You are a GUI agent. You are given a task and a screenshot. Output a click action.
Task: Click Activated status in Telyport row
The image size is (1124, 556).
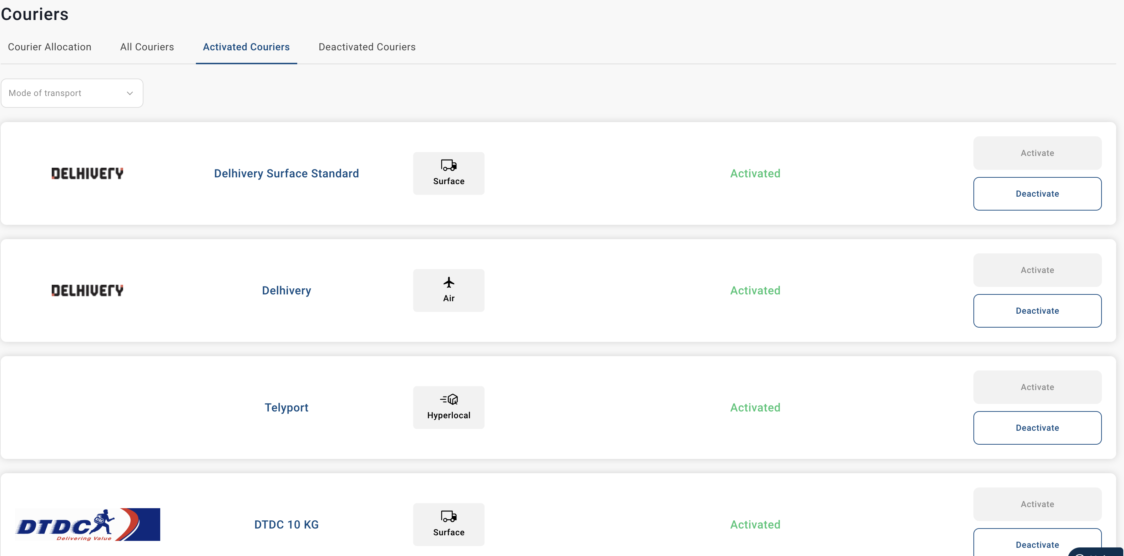pyautogui.click(x=756, y=408)
